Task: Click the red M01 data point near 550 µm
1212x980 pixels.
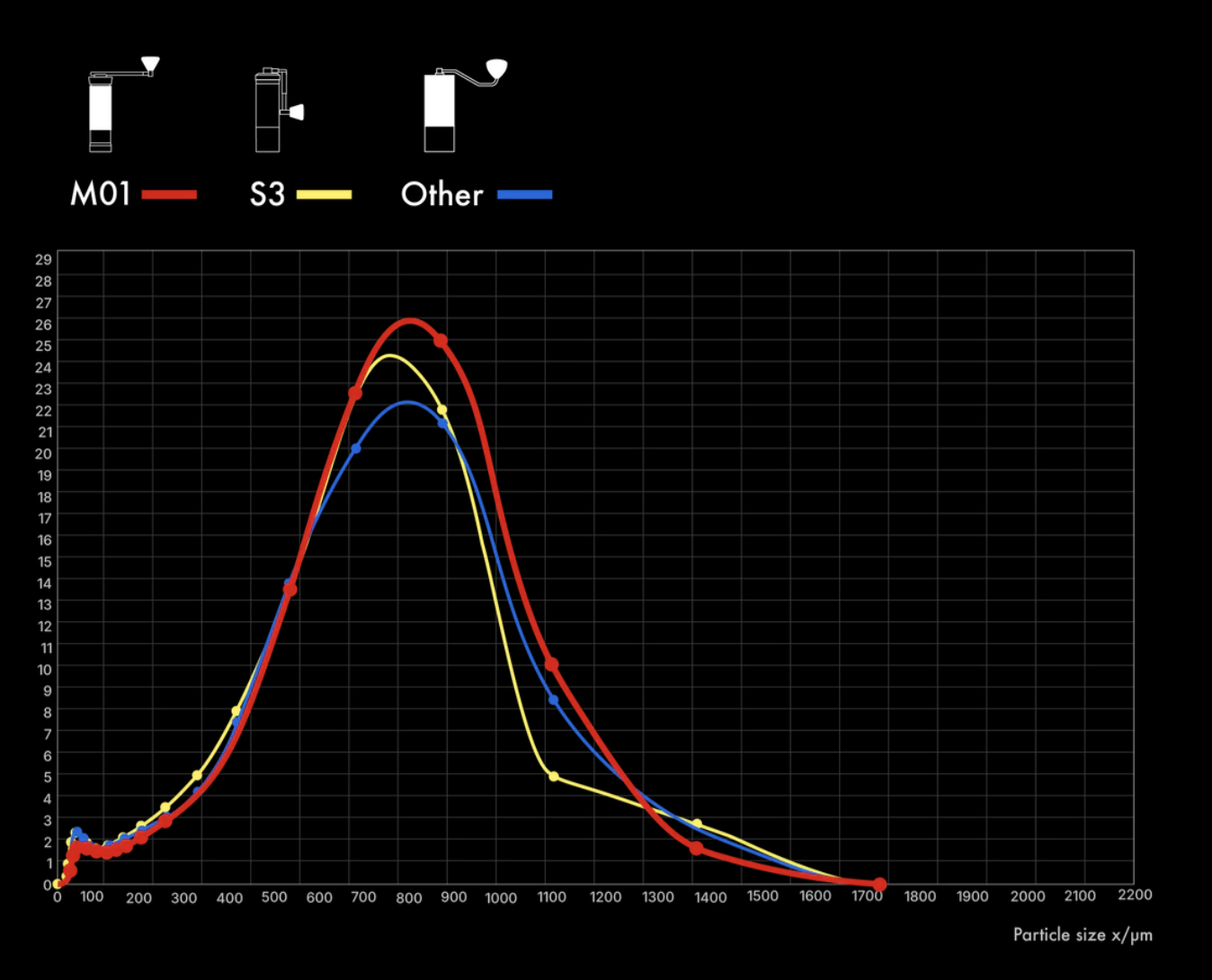Action: [x=290, y=590]
